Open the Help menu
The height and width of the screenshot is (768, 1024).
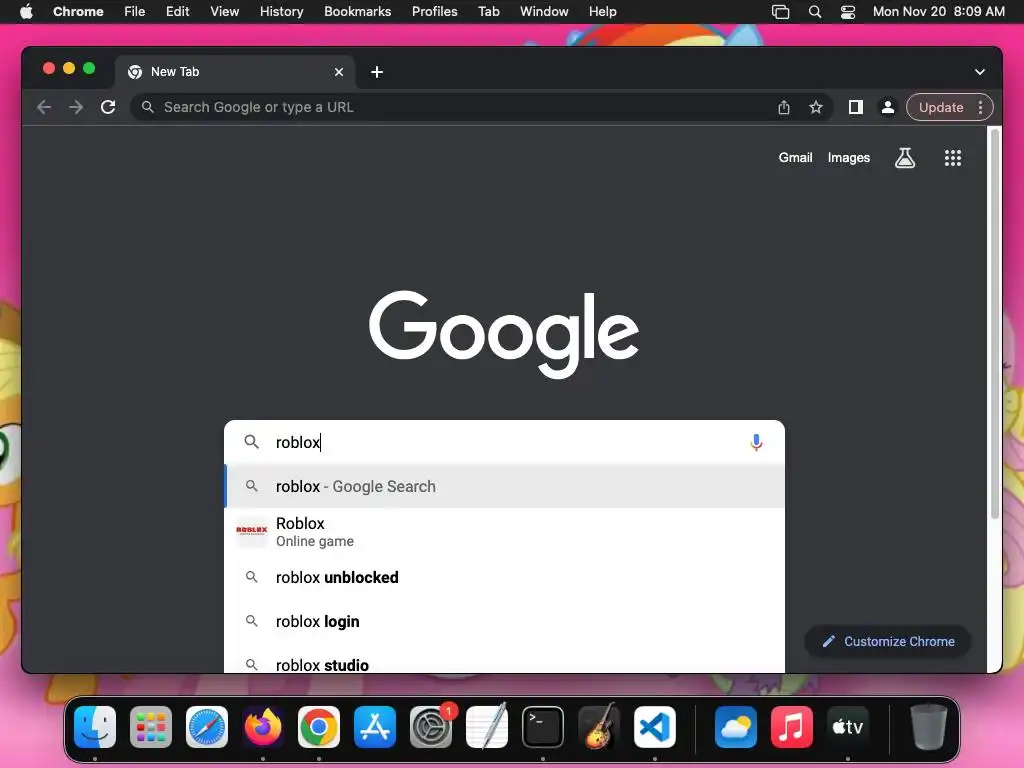(602, 11)
